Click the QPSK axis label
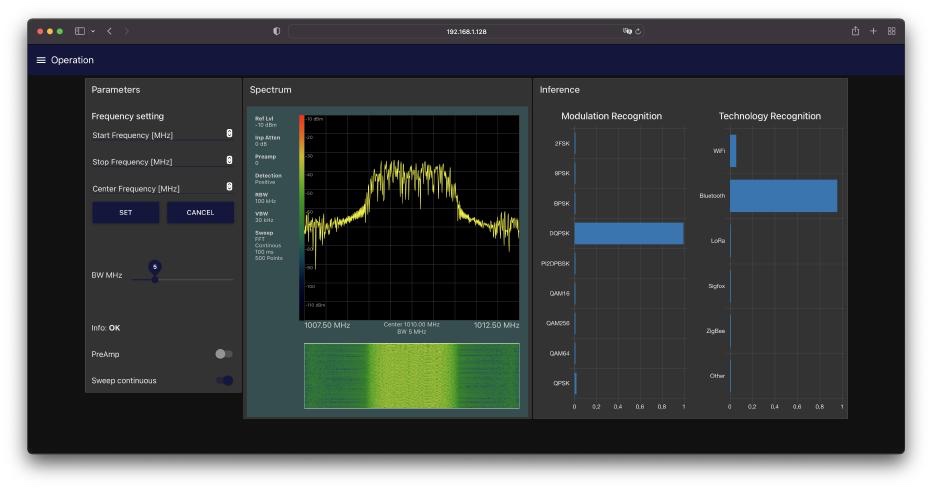Viewport: 932px width, 490px height. coord(561,383)
